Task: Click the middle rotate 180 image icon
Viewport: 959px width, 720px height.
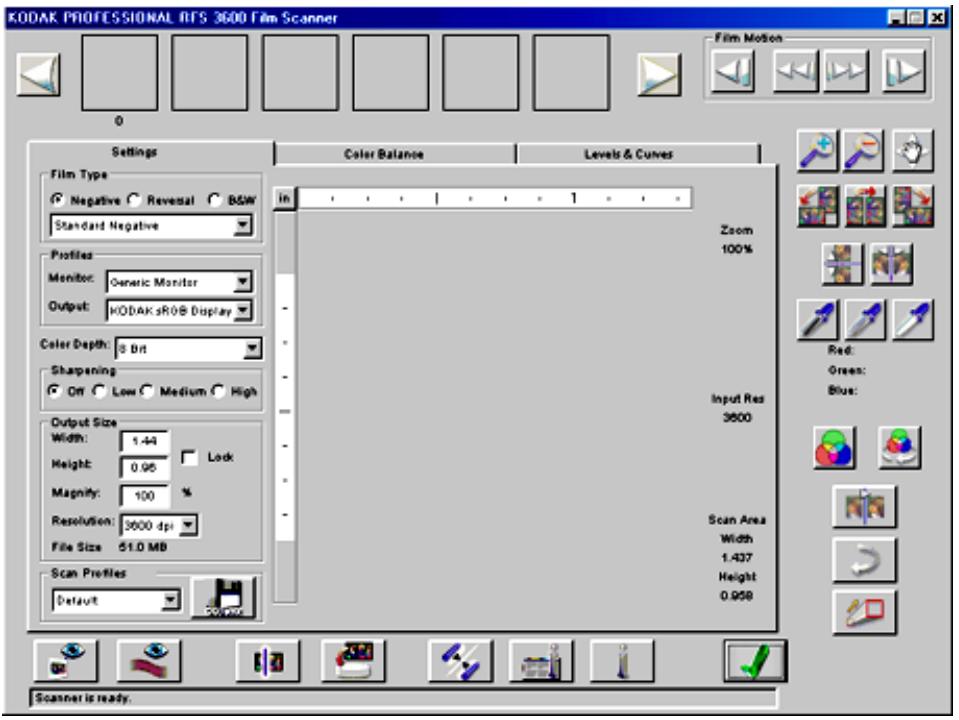Action: point(865,207)
